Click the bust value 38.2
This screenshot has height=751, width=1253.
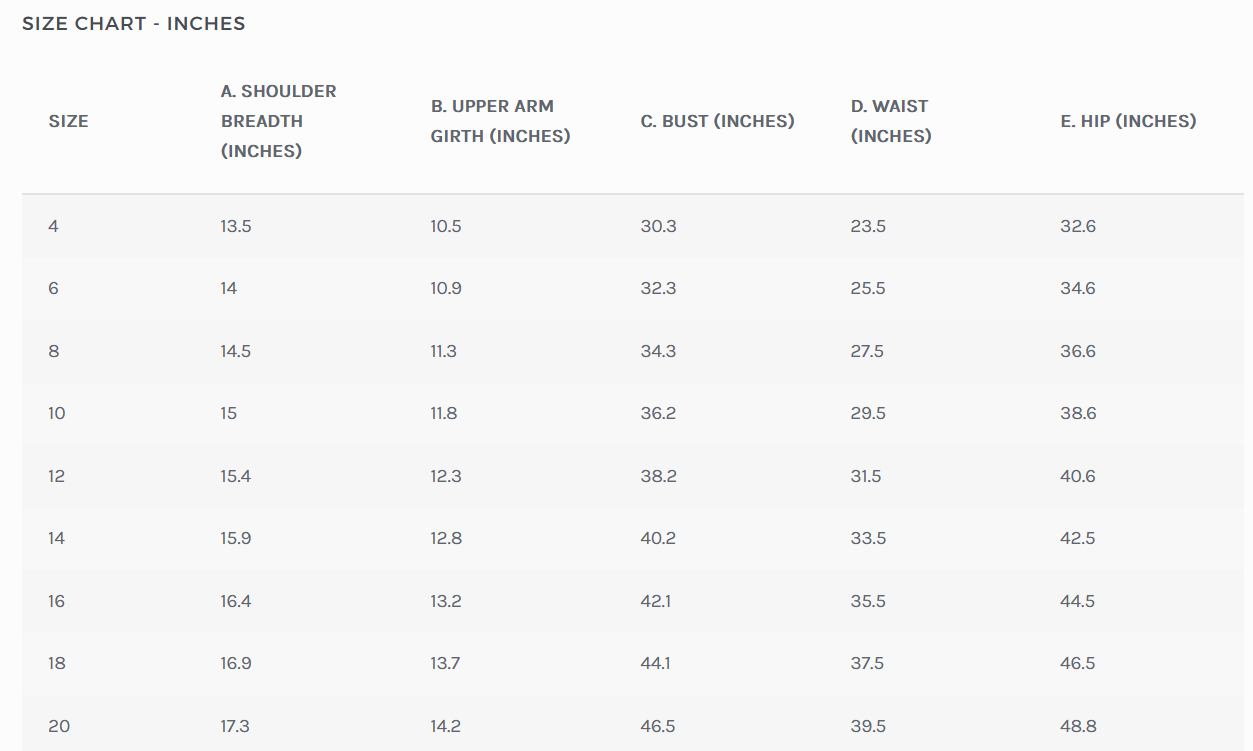pyautogui.click(x=658, y=476)
